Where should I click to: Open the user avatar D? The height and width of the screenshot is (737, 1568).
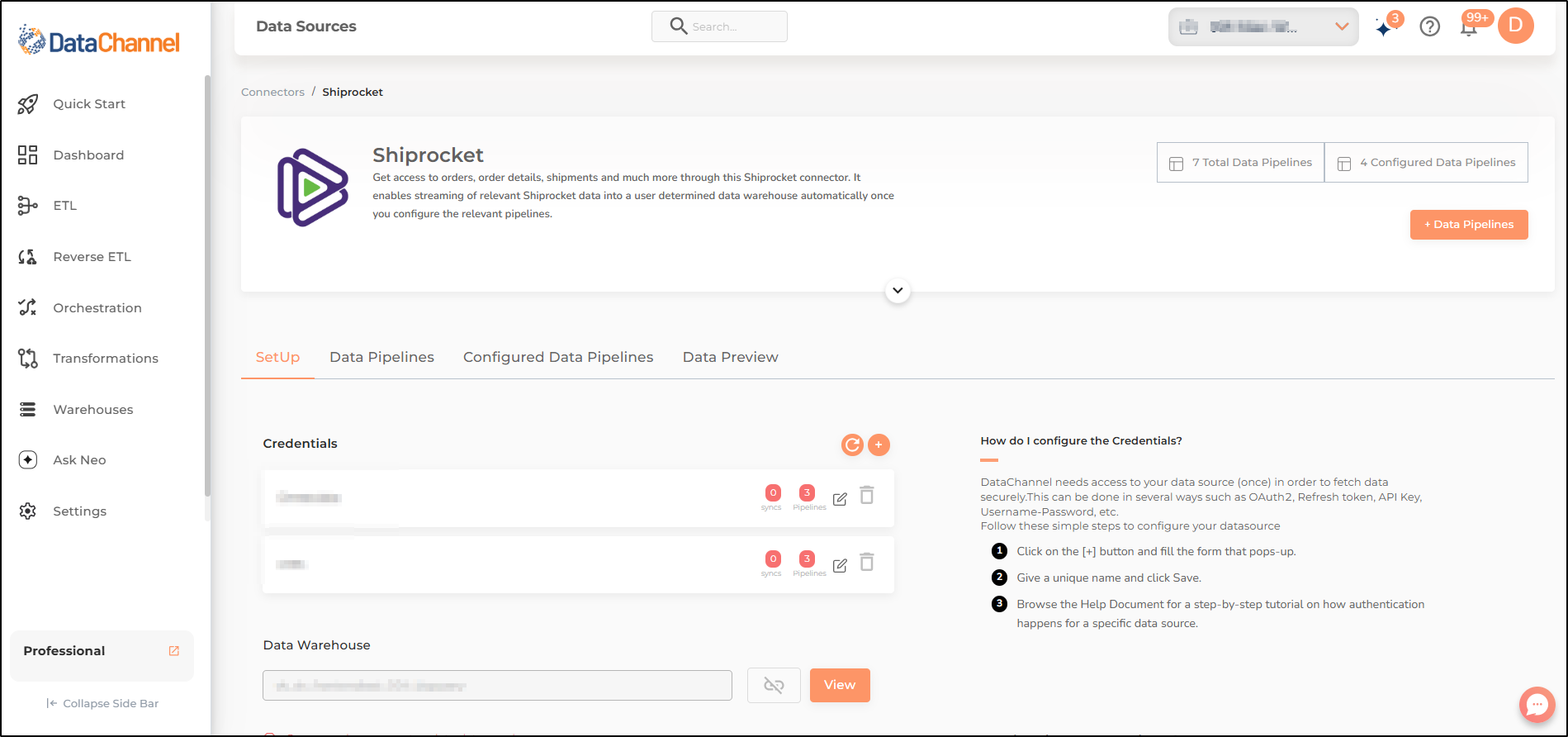coord(1516,26)
